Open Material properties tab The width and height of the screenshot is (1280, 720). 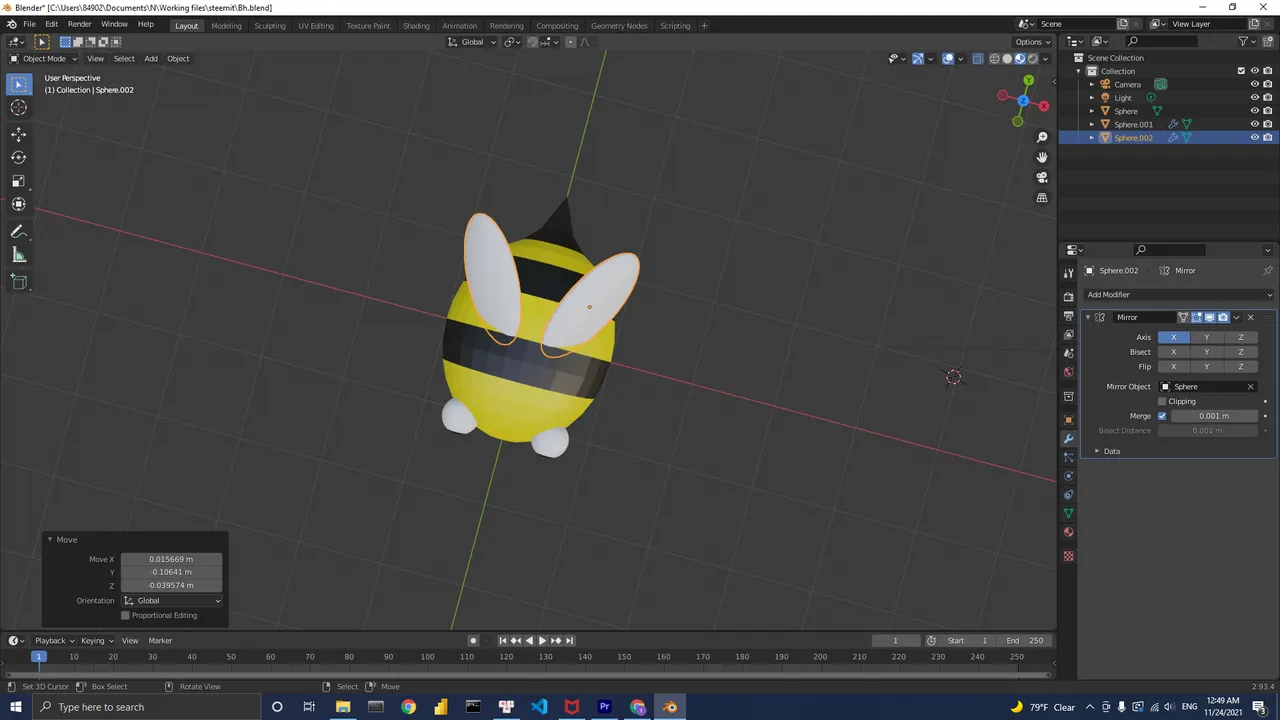pyautogui.click(x=1069, y=532)
